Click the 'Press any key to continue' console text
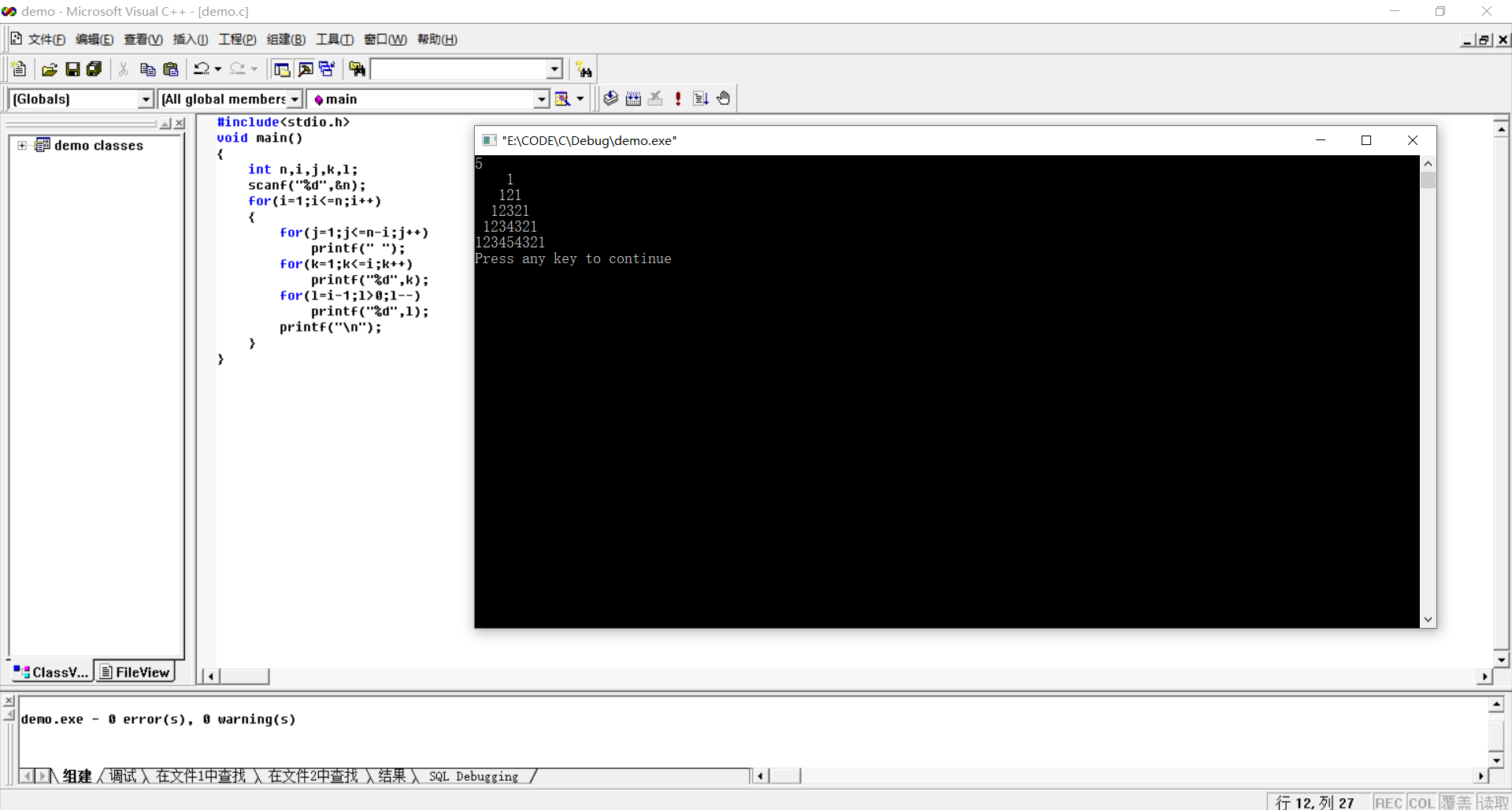Viewport: 1512px width, 810px height. pos(573,258)
